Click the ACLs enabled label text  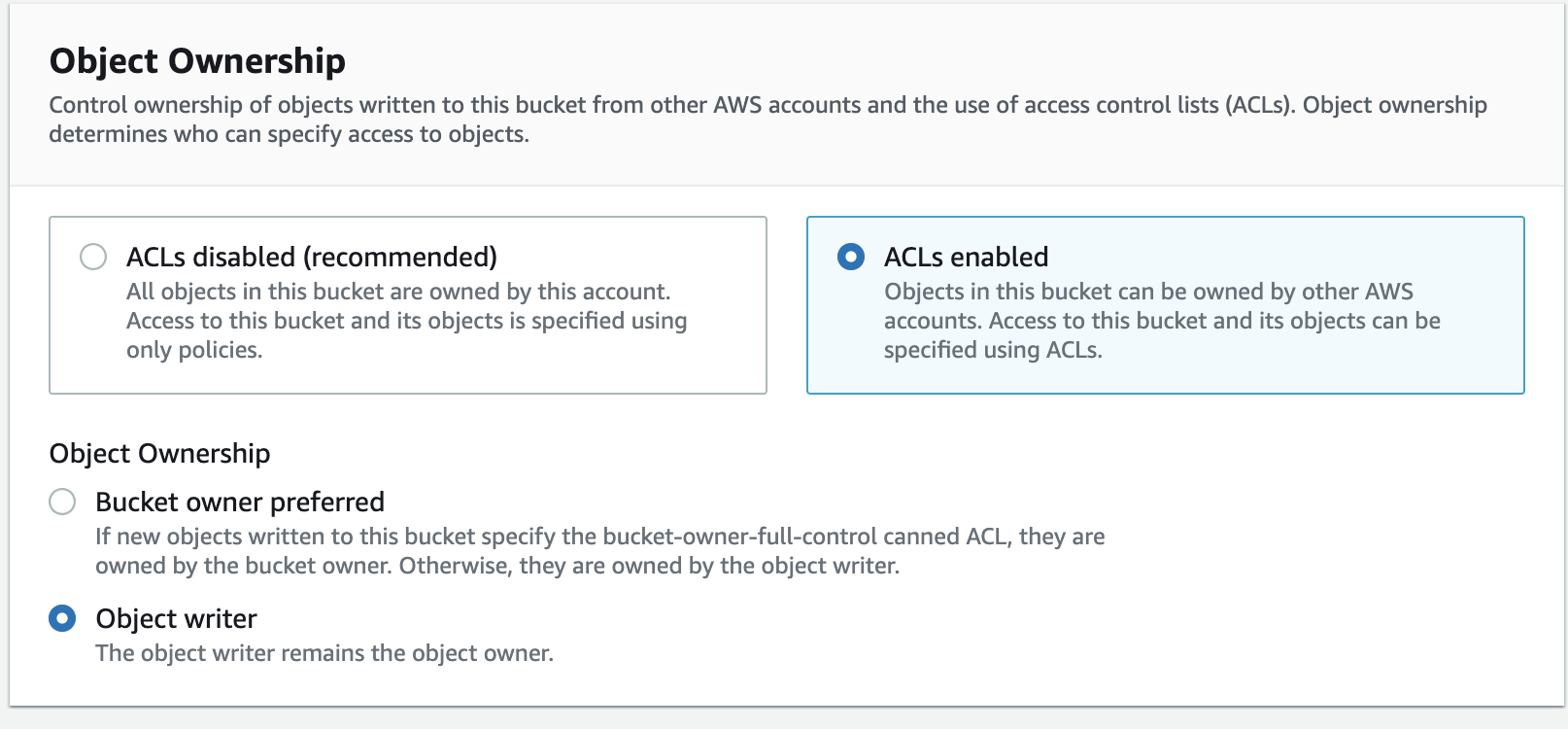(x=967, y=257)
